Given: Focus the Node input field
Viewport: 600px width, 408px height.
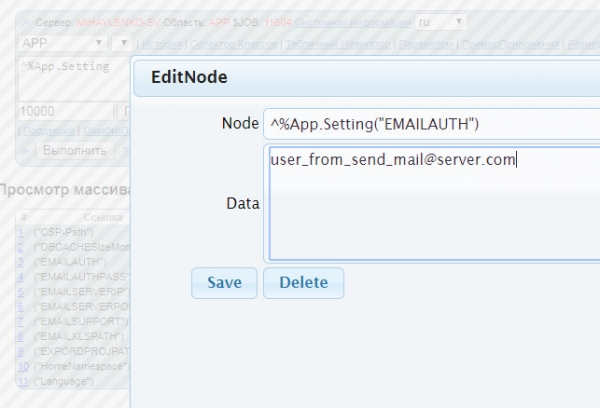Looking at the screenshot, I should (430, 123).
